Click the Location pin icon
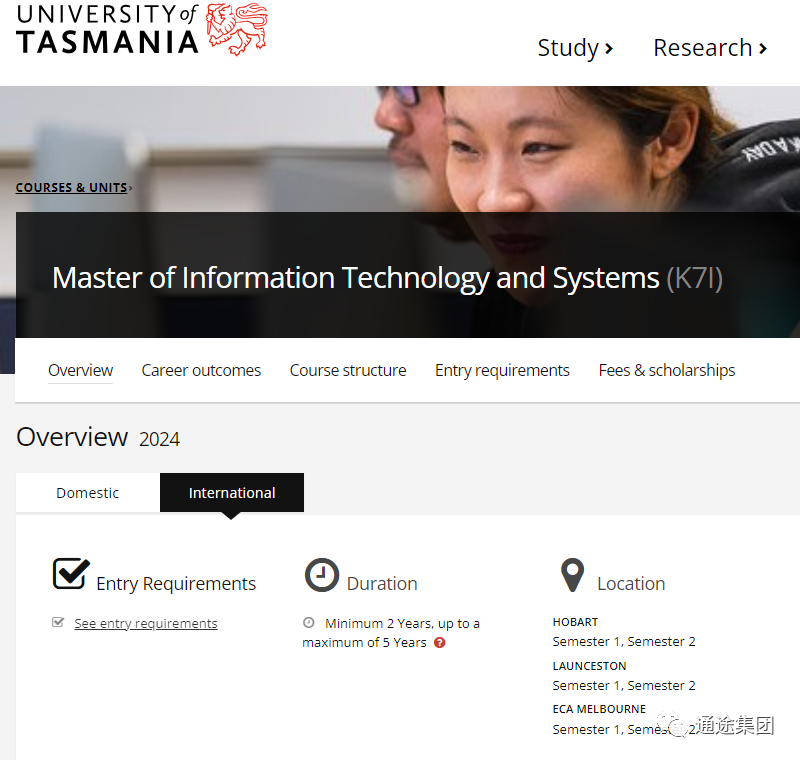 coord(572,575)
